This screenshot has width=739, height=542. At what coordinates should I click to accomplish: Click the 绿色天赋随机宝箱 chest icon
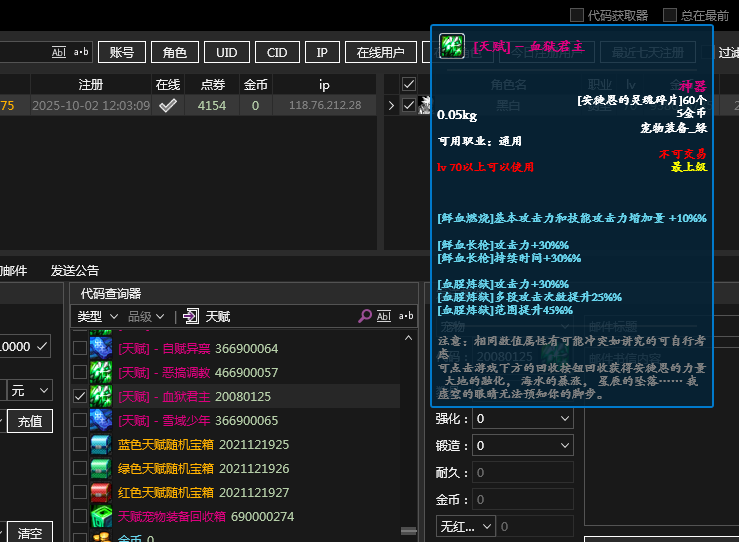tap(101, 468)
